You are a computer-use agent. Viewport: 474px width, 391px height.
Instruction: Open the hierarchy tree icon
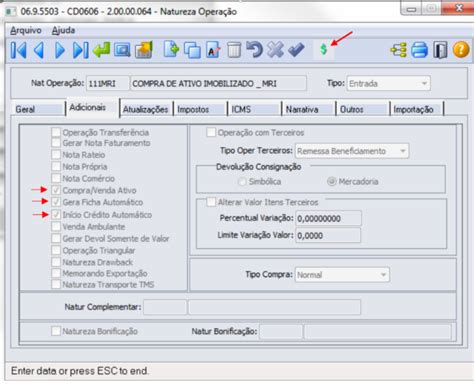[x=398, y=50]
